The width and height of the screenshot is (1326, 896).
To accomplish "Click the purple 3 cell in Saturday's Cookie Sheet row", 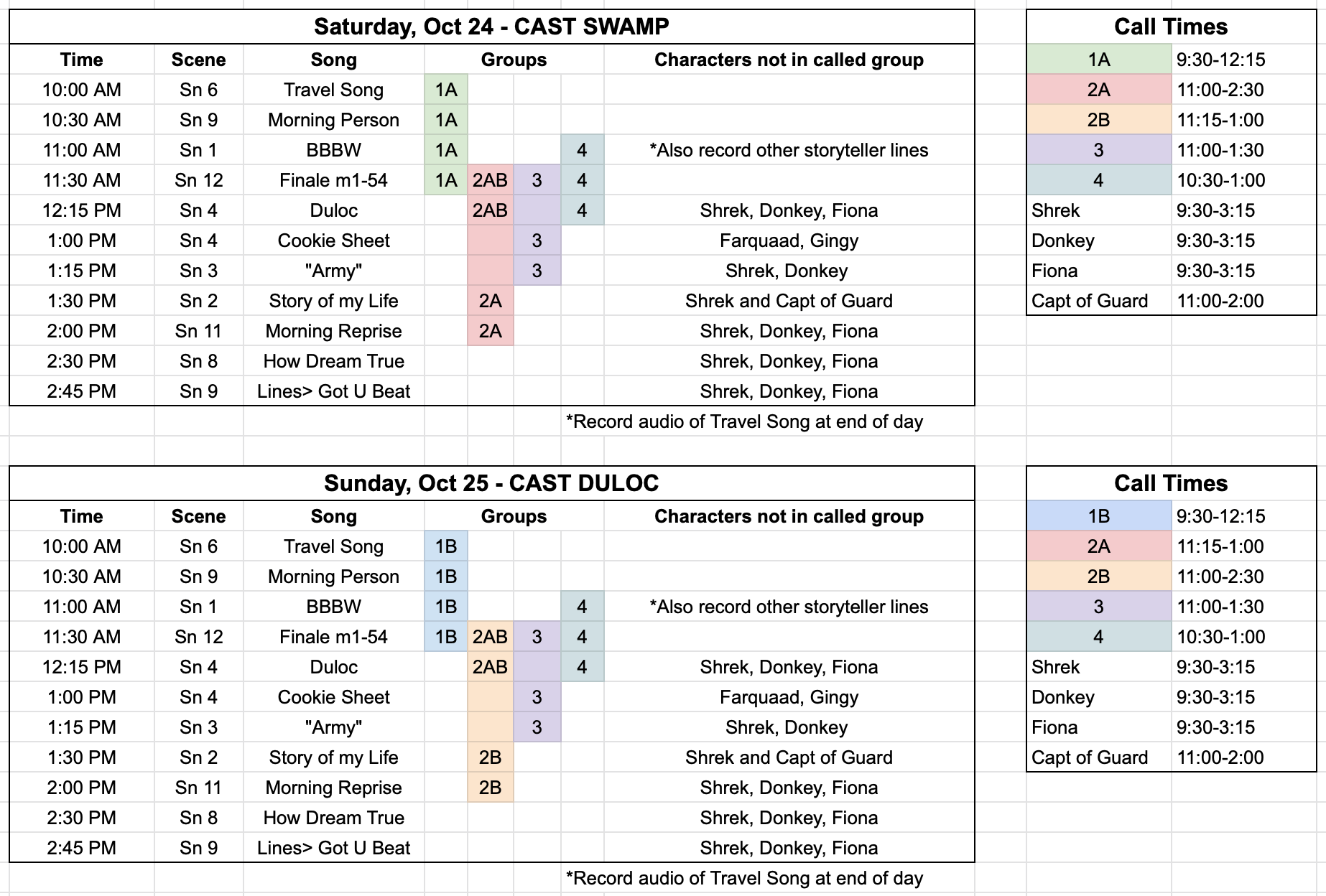I will point(537,241).
